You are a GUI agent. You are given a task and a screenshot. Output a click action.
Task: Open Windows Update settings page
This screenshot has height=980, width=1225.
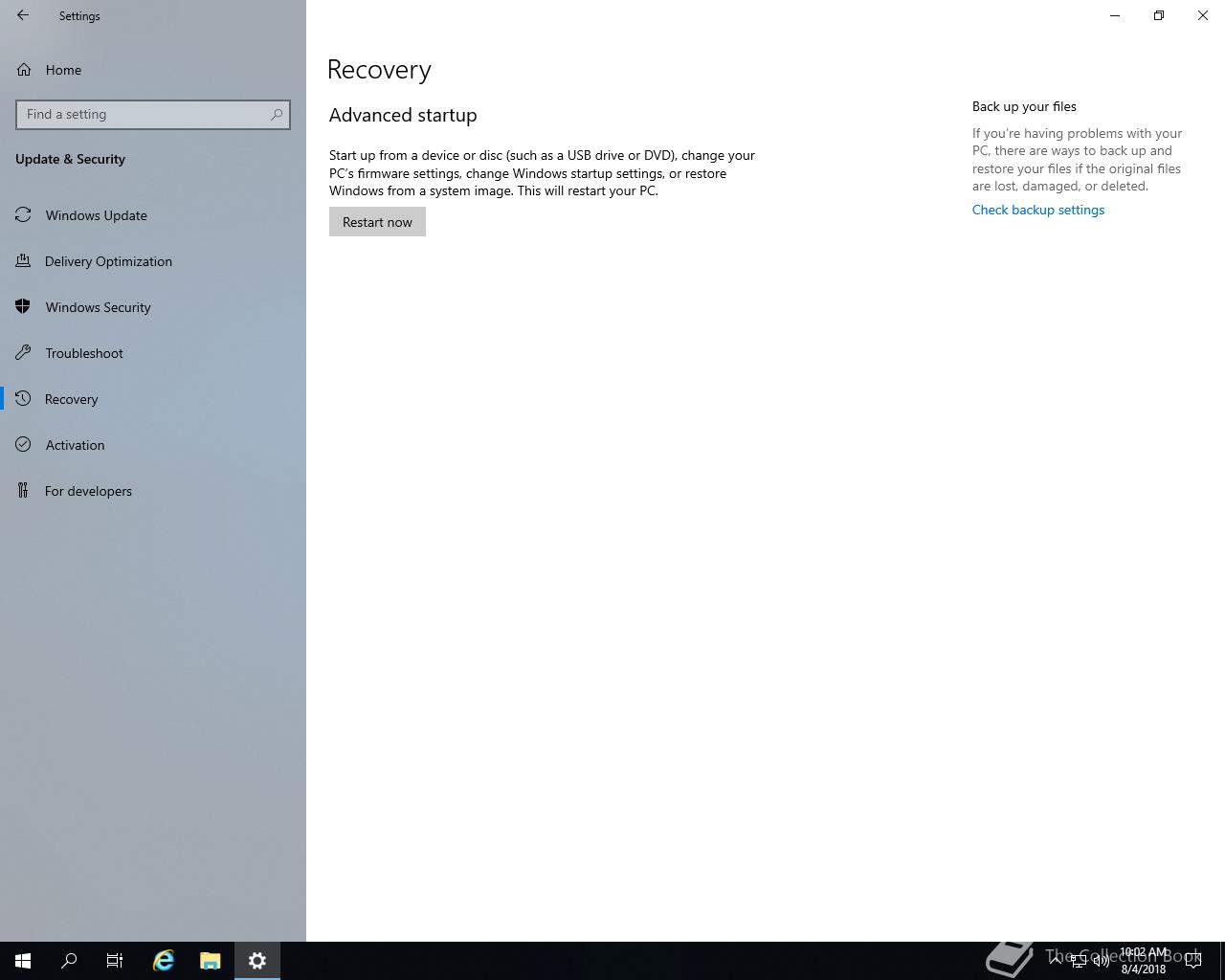pyautogui.click(x=153, y=215)
